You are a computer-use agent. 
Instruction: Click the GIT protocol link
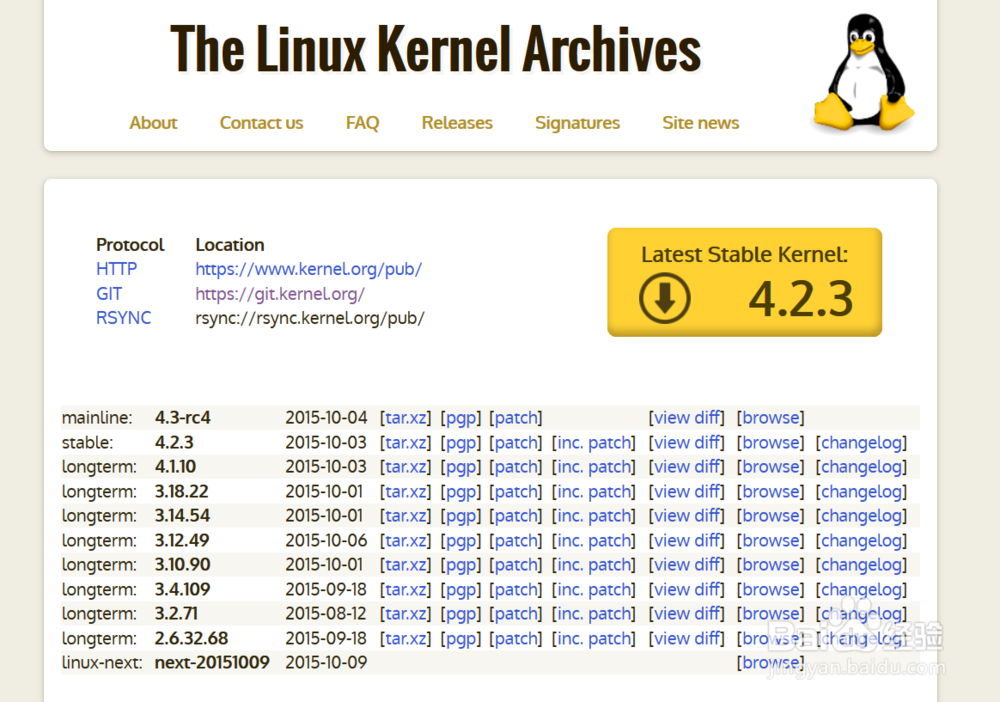tap(109, 294)
